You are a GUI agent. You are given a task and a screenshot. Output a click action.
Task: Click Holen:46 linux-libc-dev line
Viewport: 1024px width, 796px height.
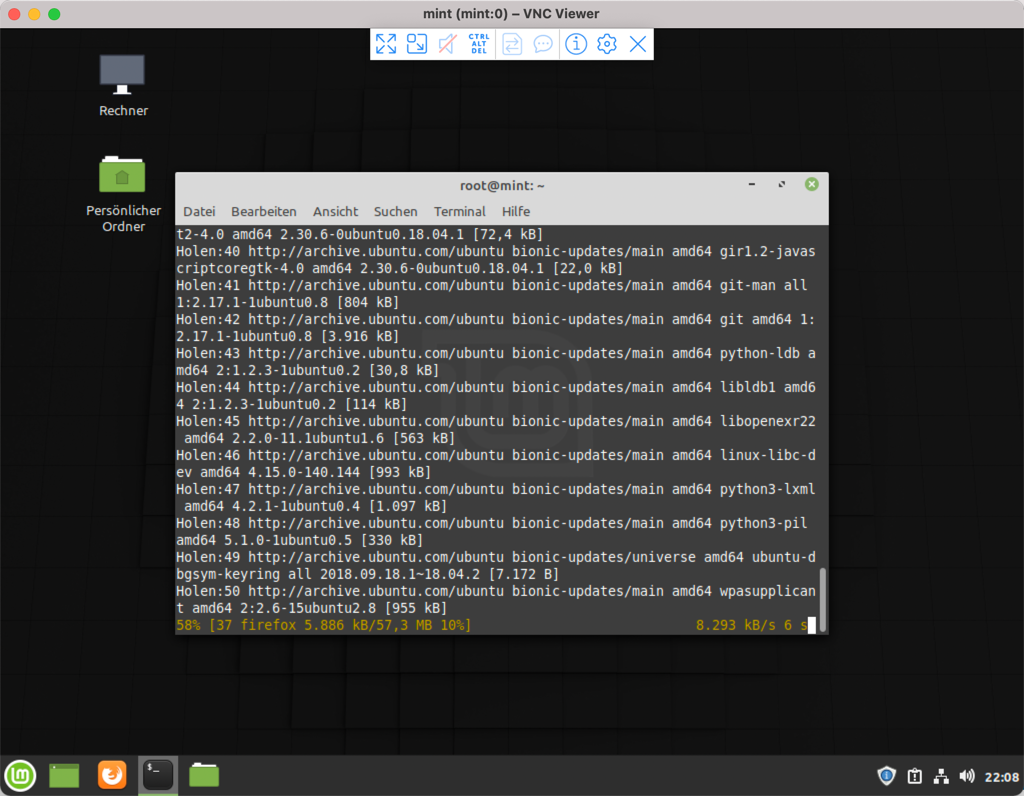(x=496, y=464)
